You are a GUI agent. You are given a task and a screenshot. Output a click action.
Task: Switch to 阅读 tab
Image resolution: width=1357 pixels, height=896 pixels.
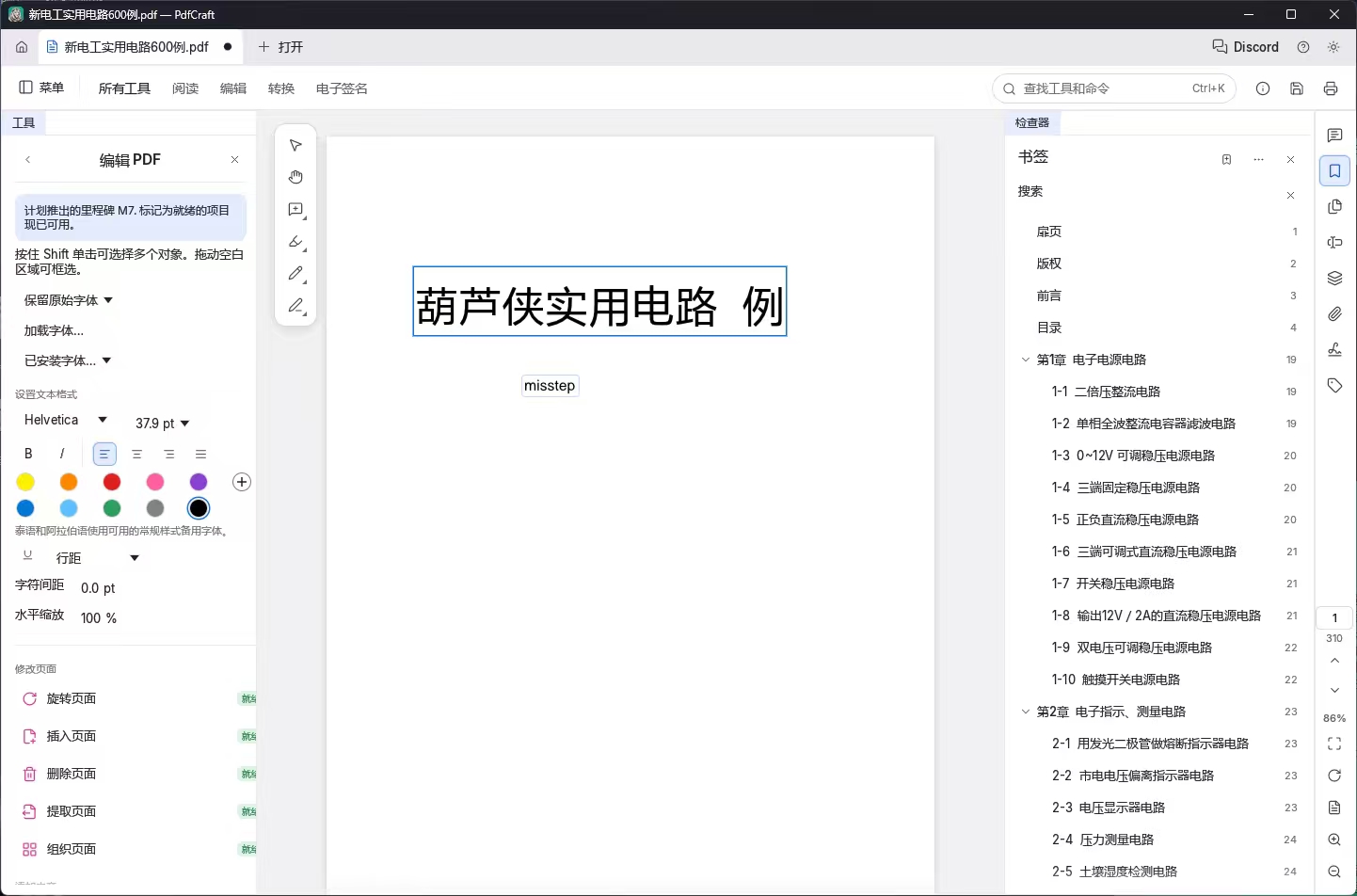point(185,88)
